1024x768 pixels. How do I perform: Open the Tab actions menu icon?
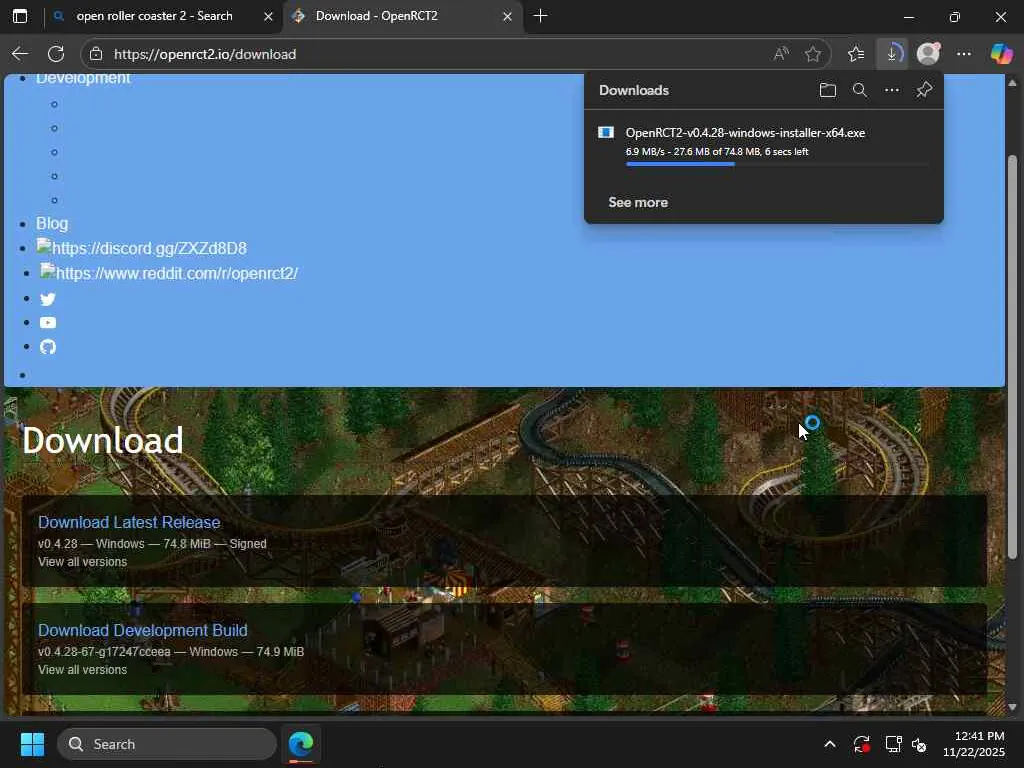(20, 16)
